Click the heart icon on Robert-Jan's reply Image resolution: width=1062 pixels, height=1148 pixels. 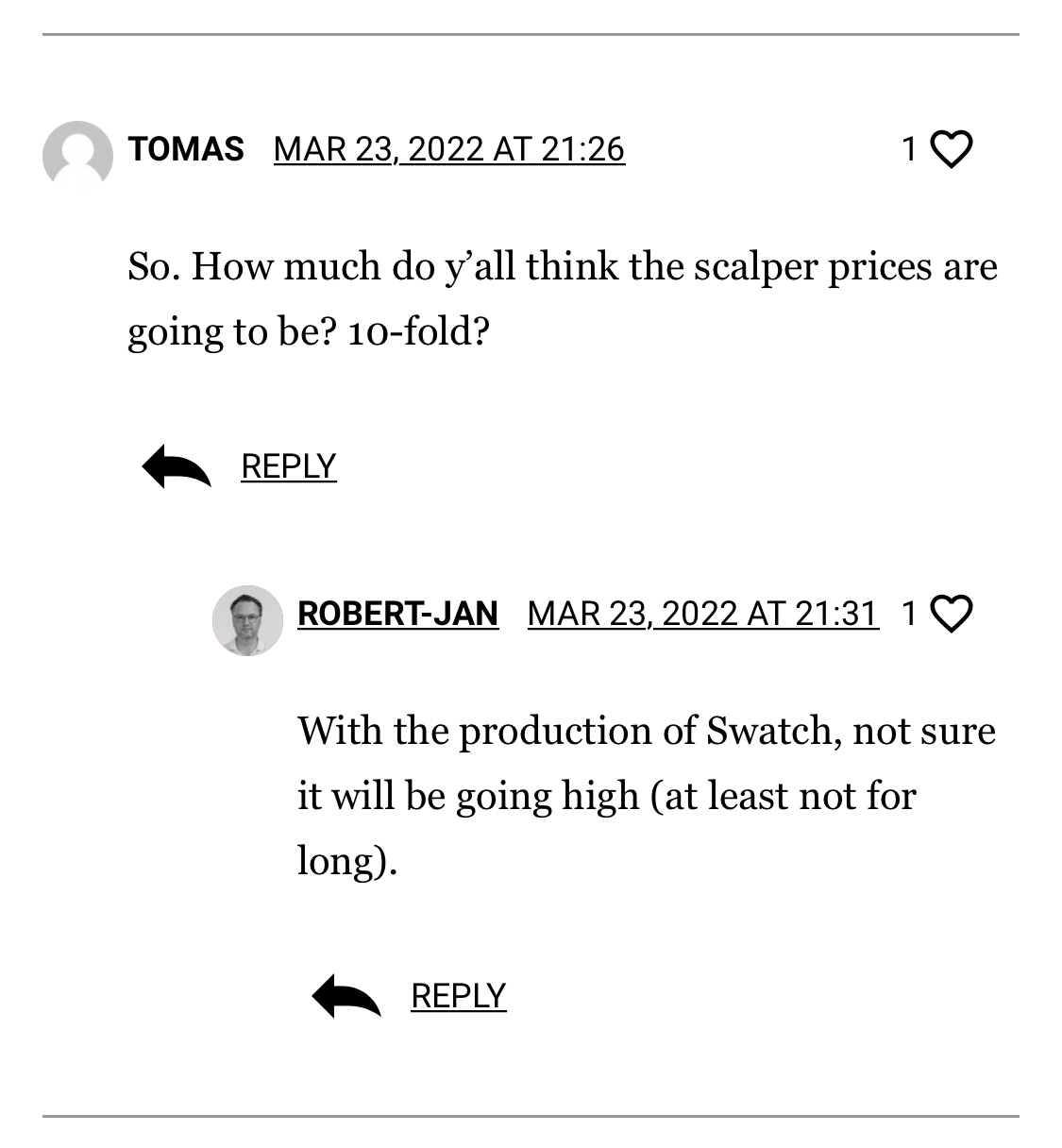(952, 614)
